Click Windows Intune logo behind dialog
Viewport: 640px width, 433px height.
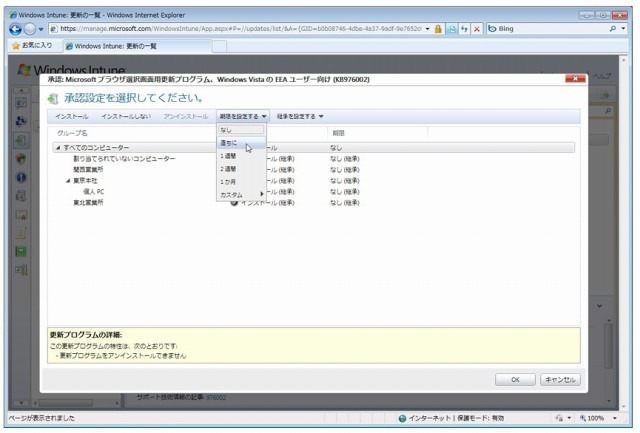coord(71,69)
